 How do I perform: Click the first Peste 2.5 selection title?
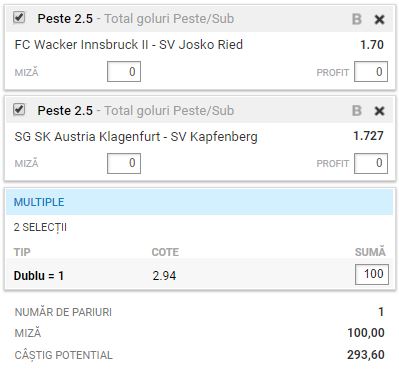(x=65, y=19)
